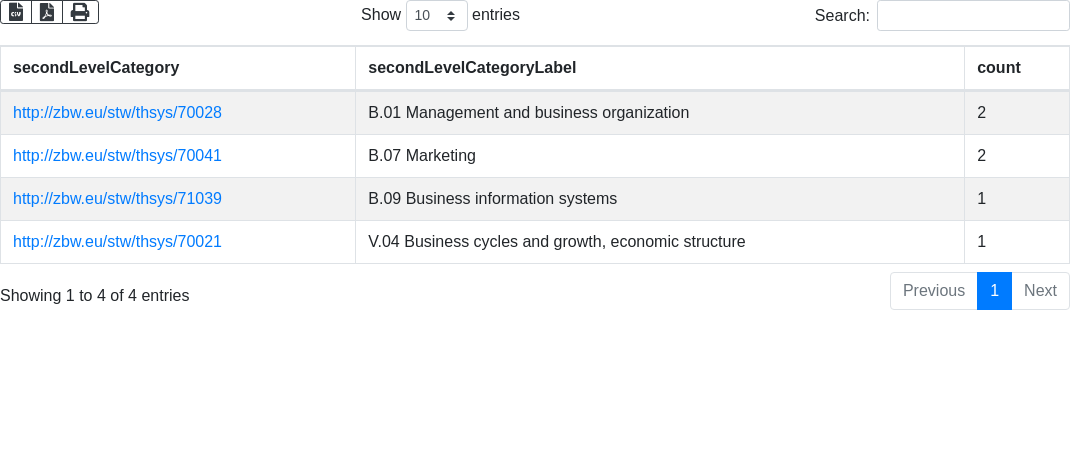Click B.01 Management and business organization cell
This screenshot has height=450, width=1070.
click(x=528, y=113)
